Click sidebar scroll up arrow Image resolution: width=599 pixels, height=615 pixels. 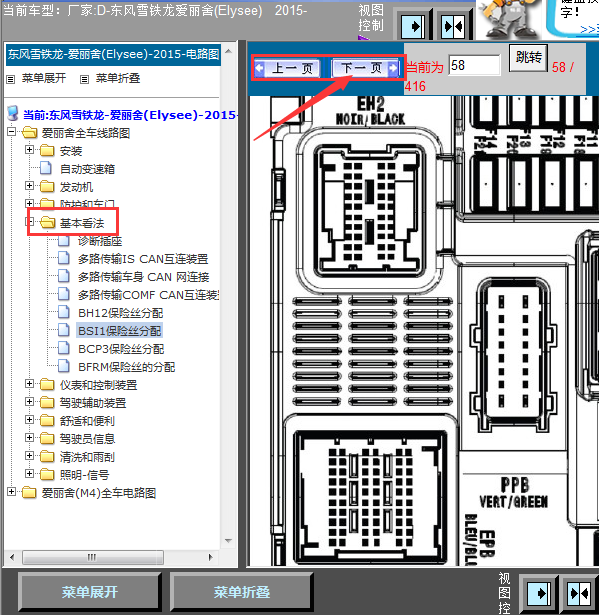coord(229,51)
